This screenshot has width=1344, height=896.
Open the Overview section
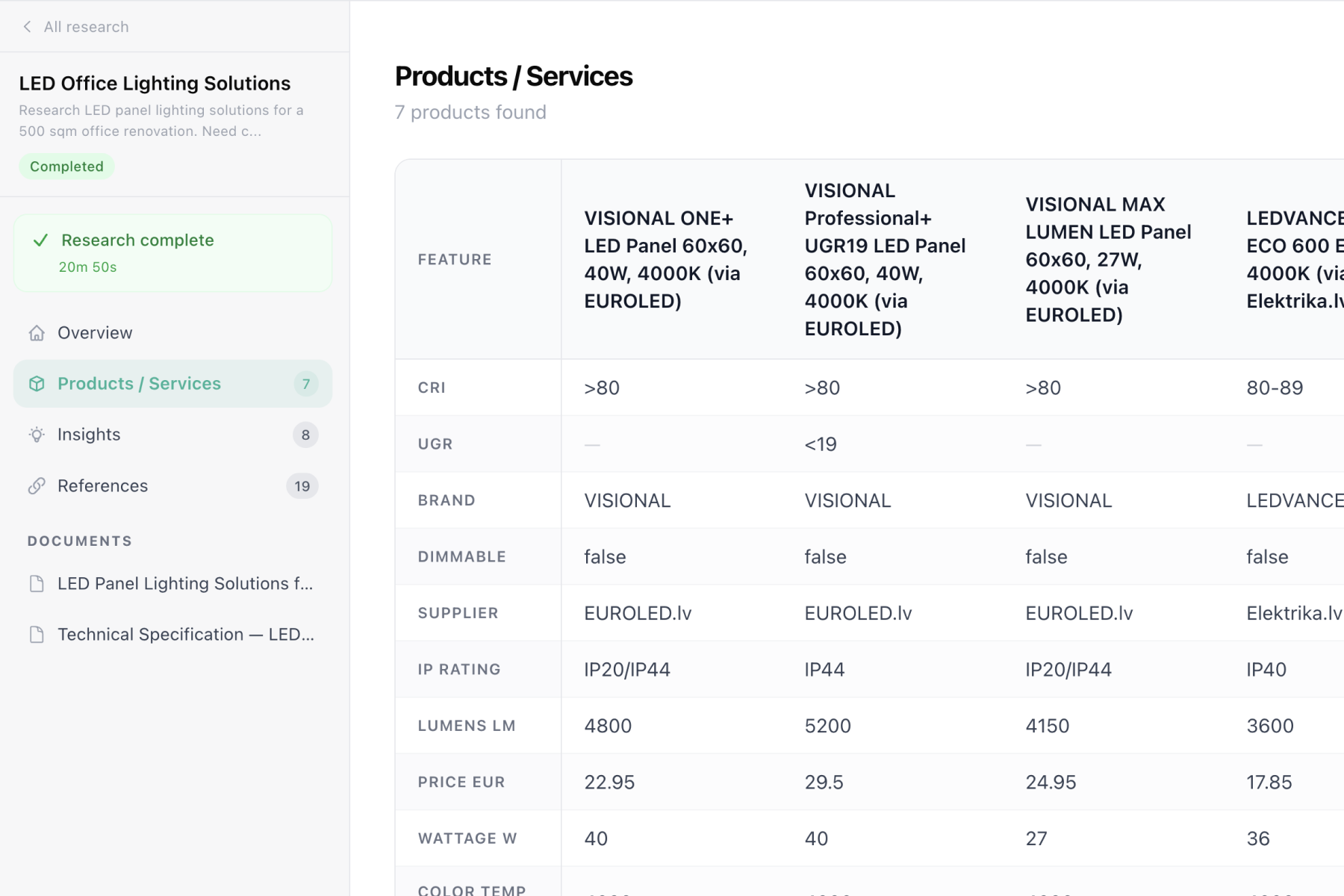click(95, 333)
